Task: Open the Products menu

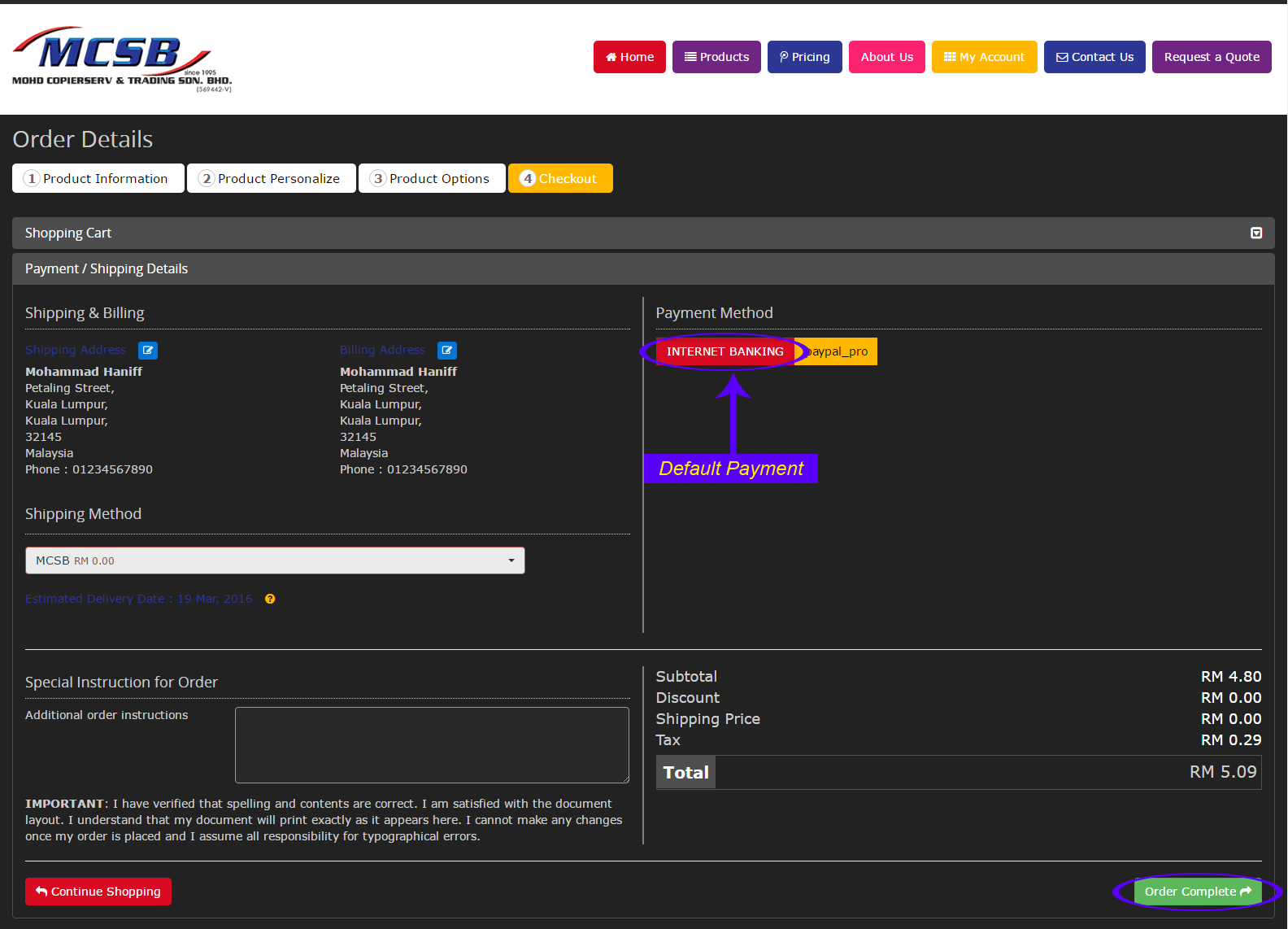Action: (x=716, y=57)
